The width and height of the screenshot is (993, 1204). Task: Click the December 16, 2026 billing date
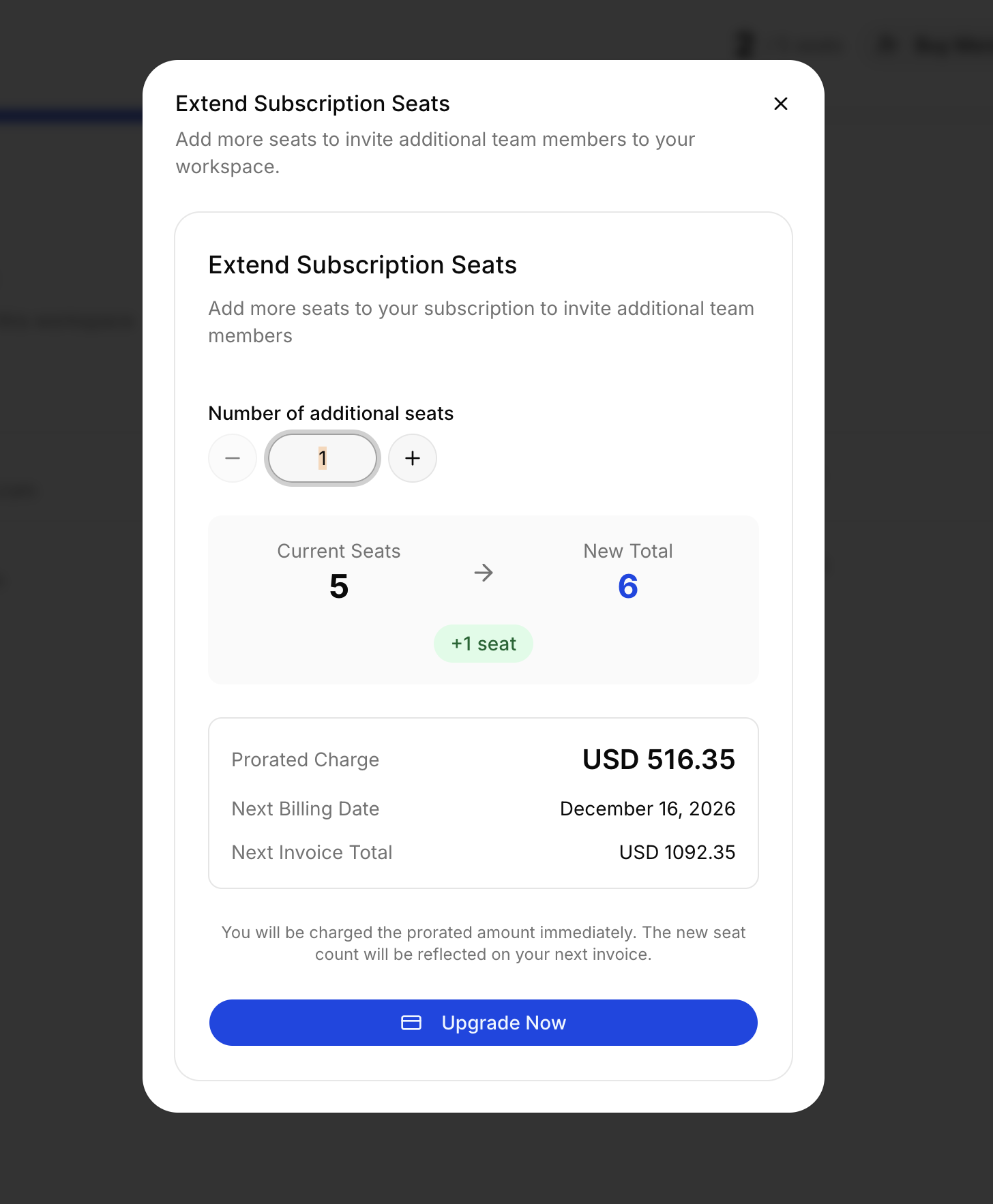pos(647,809)
